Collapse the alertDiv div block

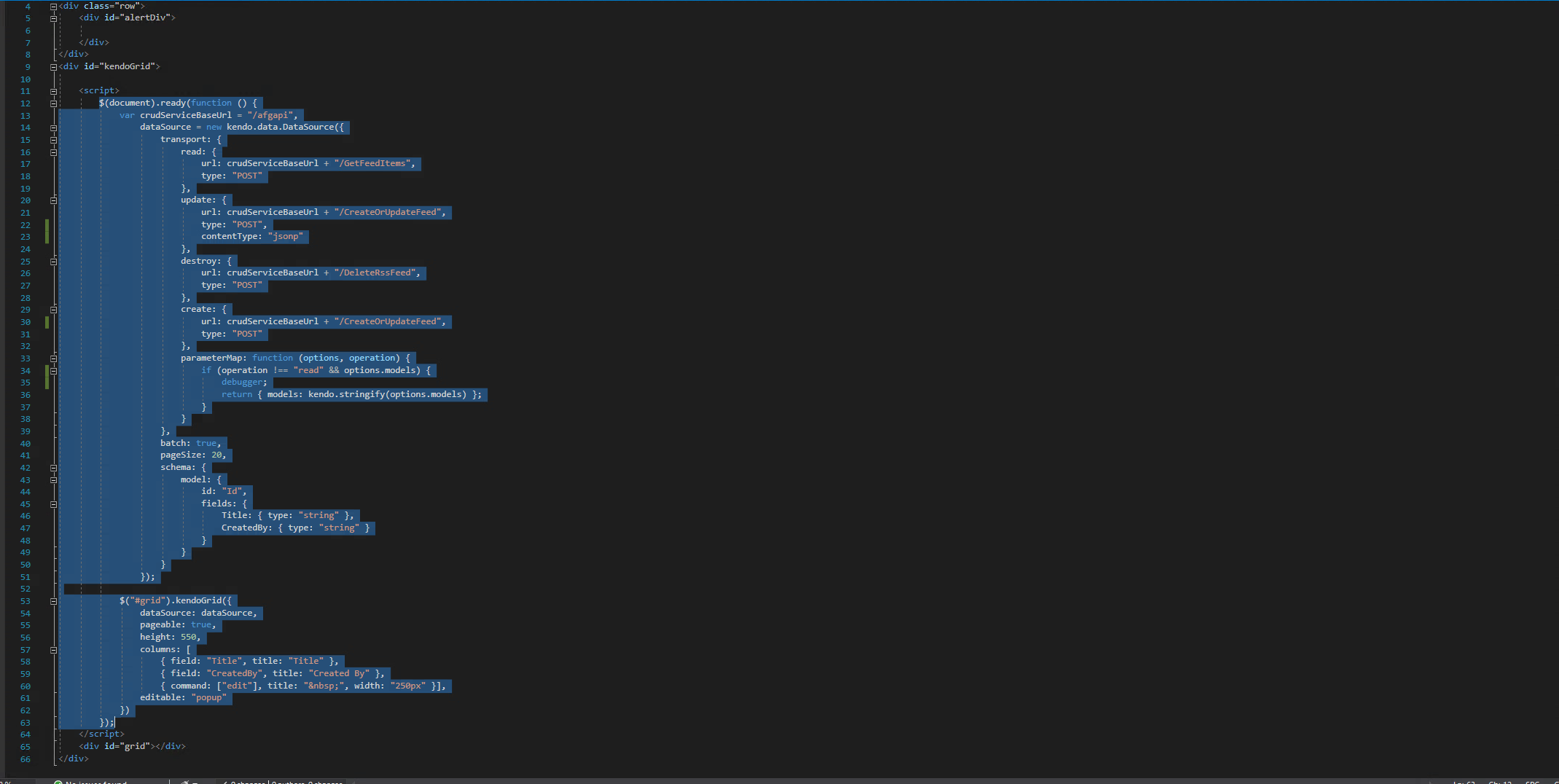(x=53, y=18)
